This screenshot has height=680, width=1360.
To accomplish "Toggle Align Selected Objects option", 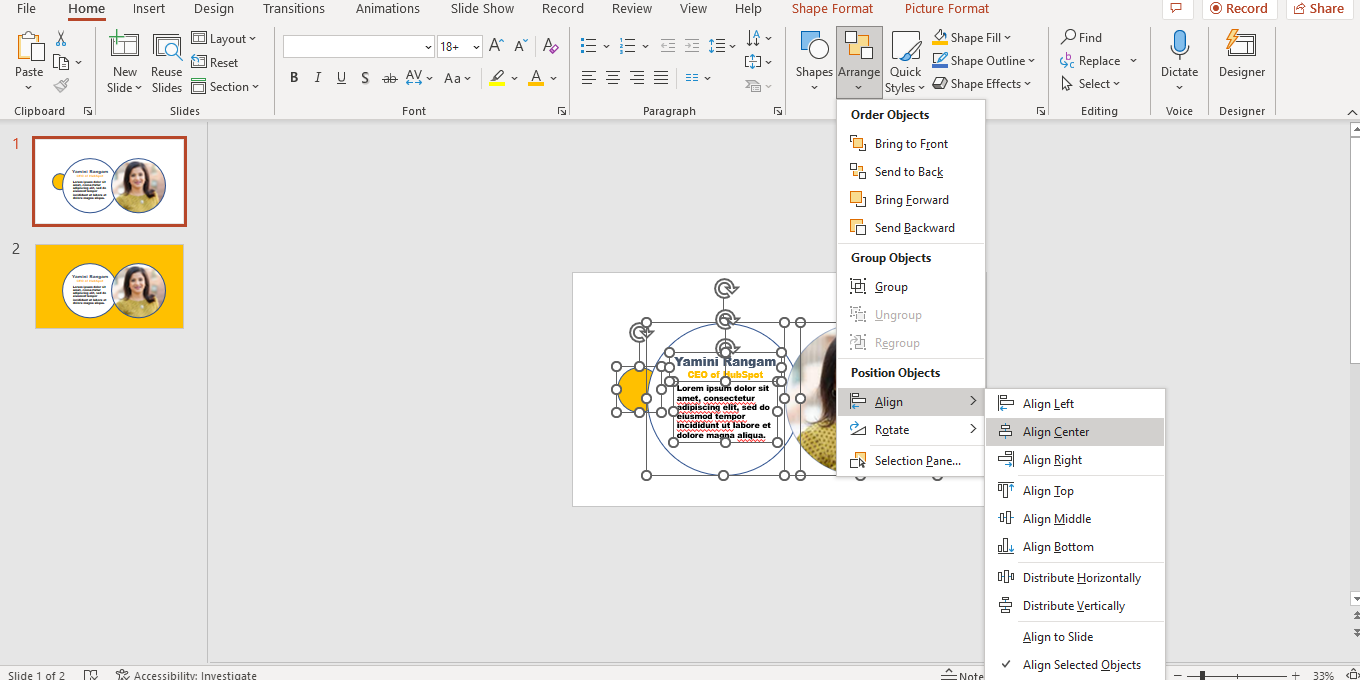I will coord(1081,664).
